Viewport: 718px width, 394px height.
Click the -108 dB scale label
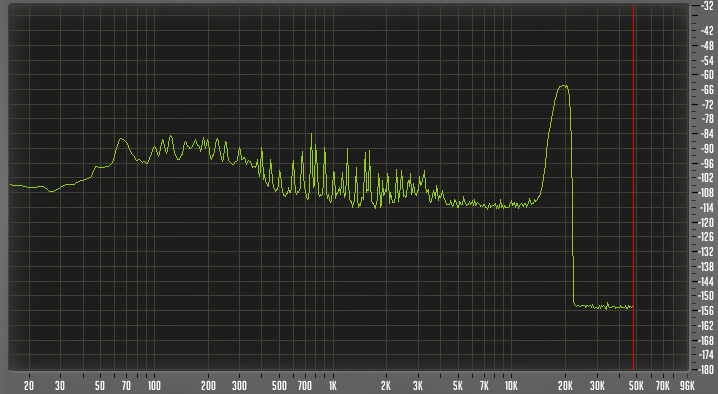707,193
